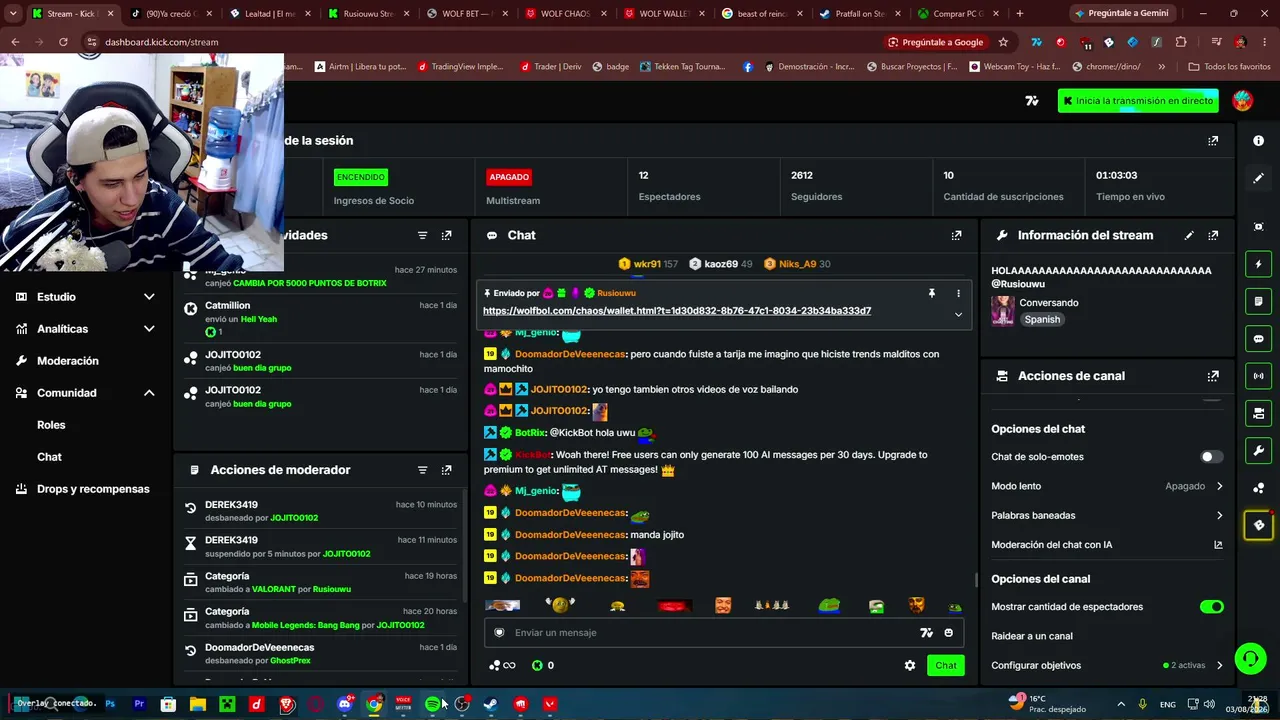Image resolution: width=1280 pixels, height=720 pixels.
Task: Click the speech bubble icon in right sidebar
Action: point(1258,339)
